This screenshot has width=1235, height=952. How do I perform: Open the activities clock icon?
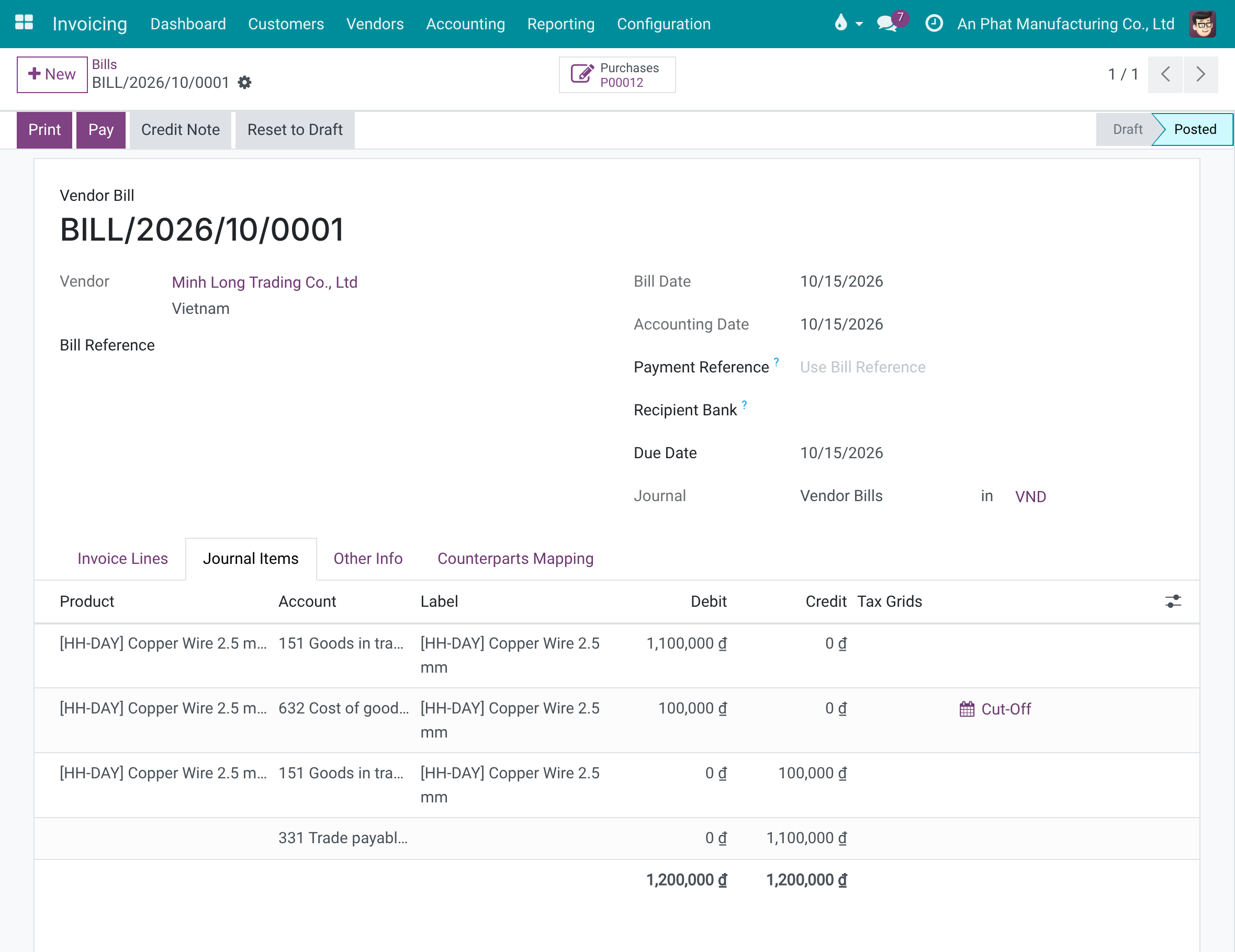934,23
